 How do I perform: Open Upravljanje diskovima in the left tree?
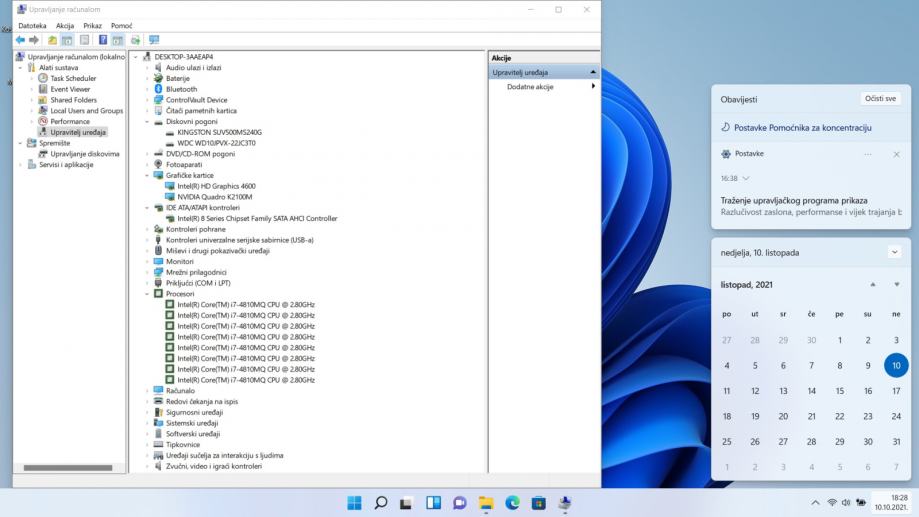coord(85,154)
